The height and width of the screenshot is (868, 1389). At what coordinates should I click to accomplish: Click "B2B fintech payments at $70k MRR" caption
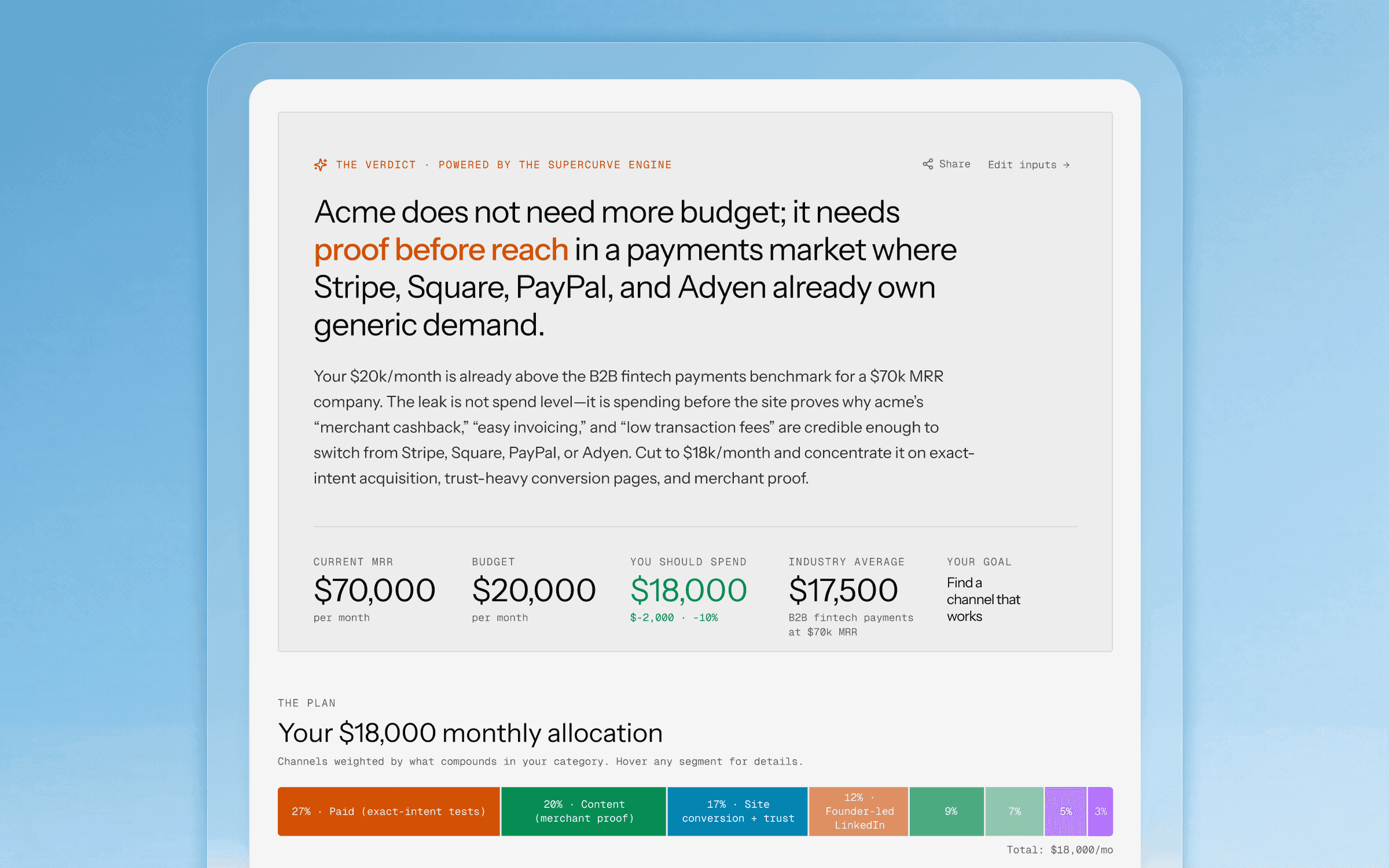point(851,625)
